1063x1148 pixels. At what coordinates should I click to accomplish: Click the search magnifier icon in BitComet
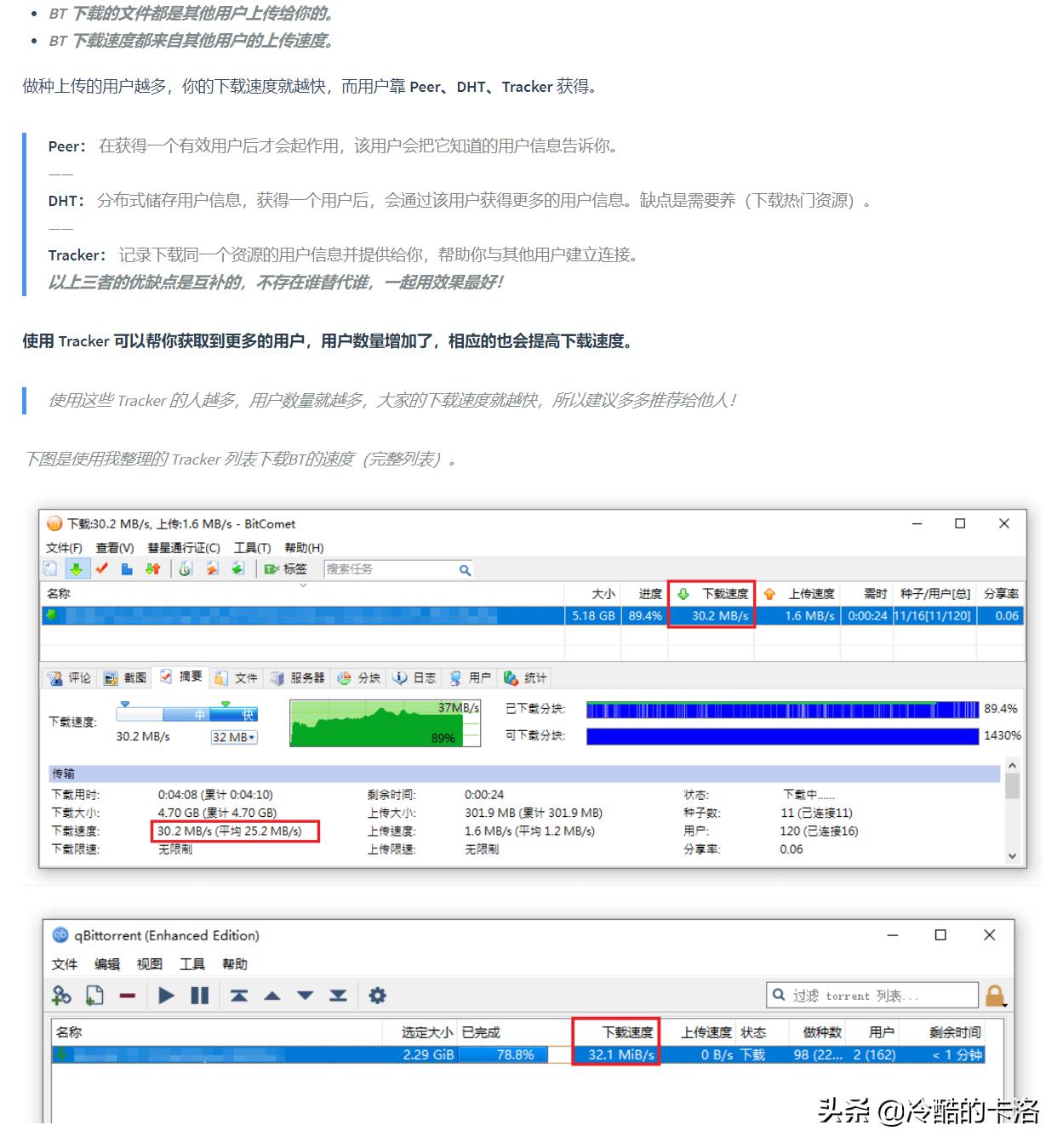(465, 570)
